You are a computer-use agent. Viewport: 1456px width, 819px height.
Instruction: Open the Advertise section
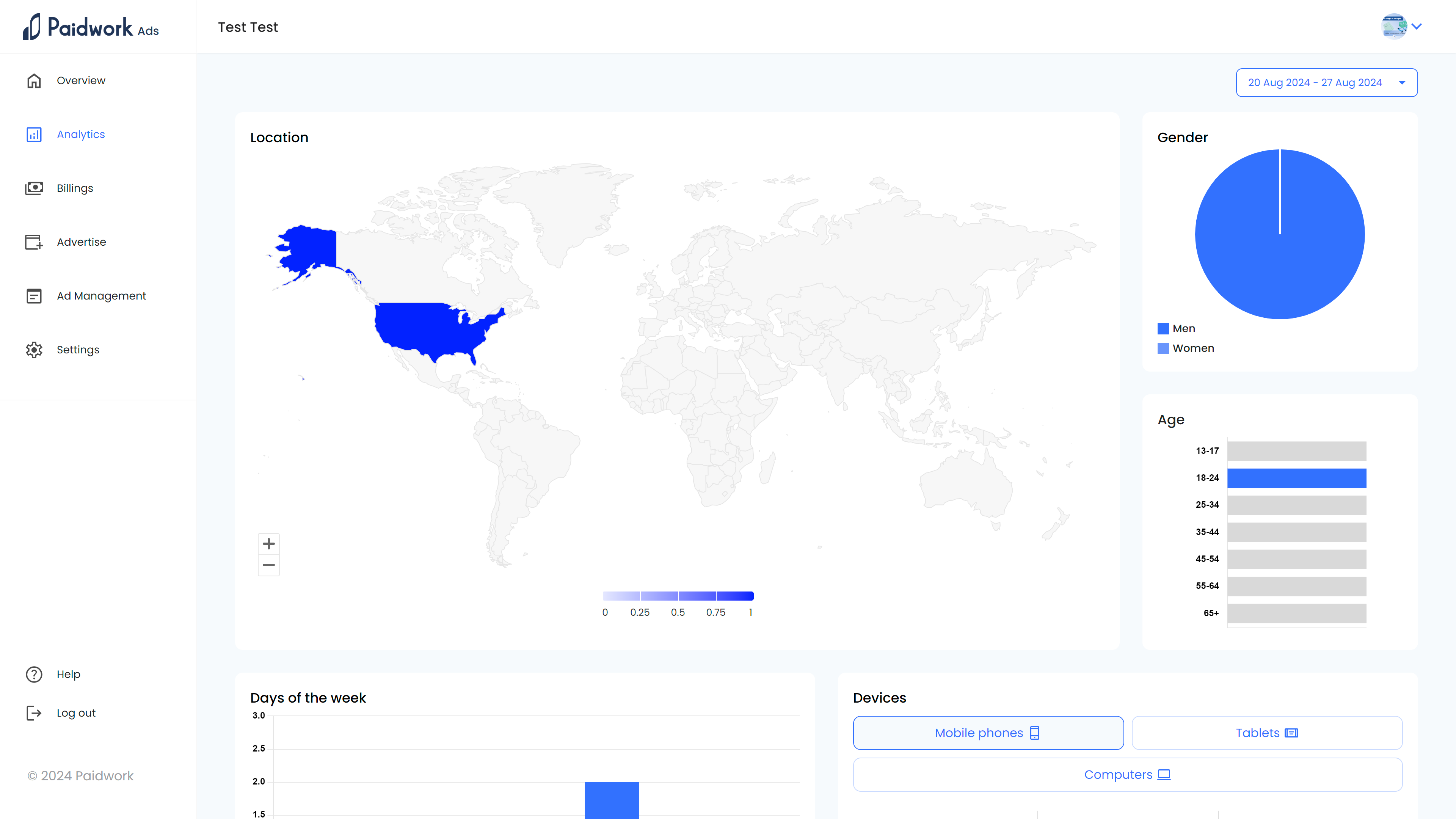tap(82, 242)
